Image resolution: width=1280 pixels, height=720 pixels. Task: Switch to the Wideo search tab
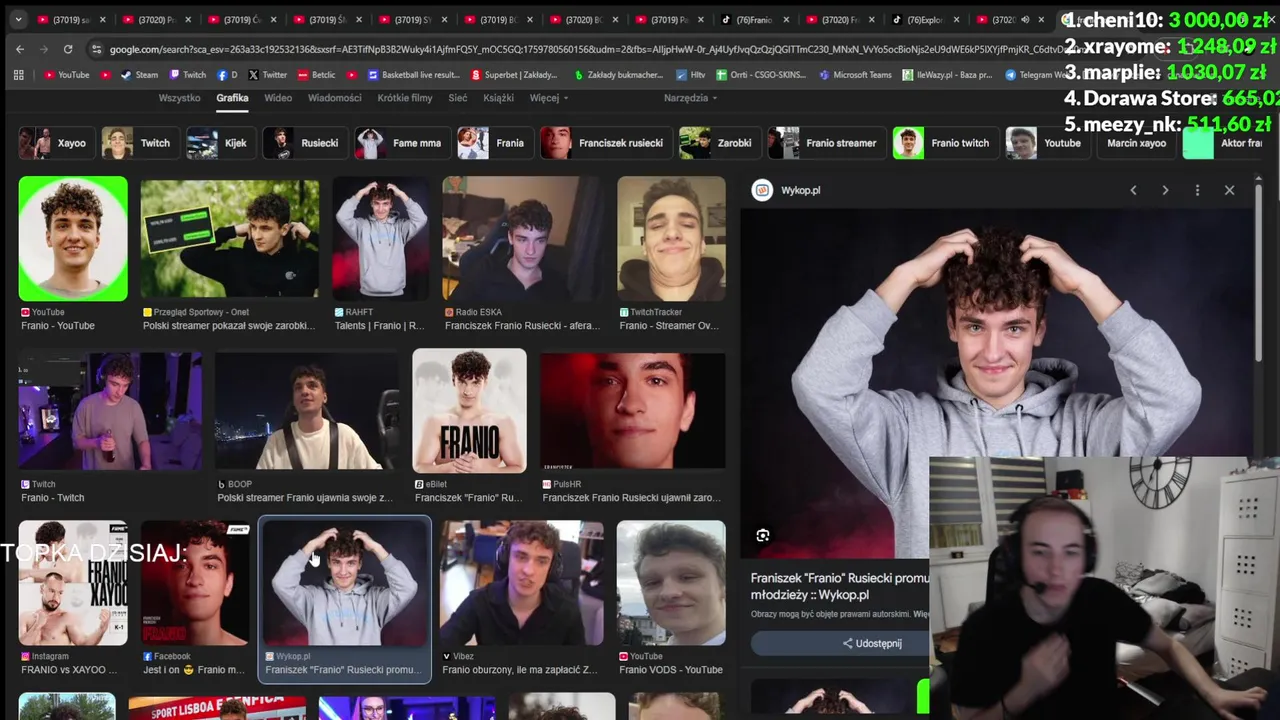278,98
